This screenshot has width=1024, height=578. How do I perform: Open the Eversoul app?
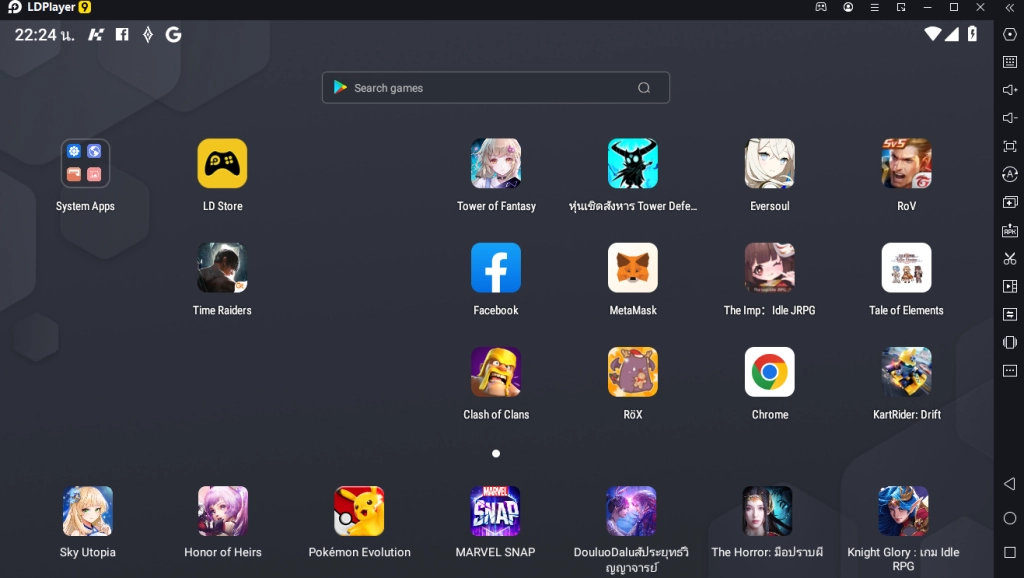(769, 163)
